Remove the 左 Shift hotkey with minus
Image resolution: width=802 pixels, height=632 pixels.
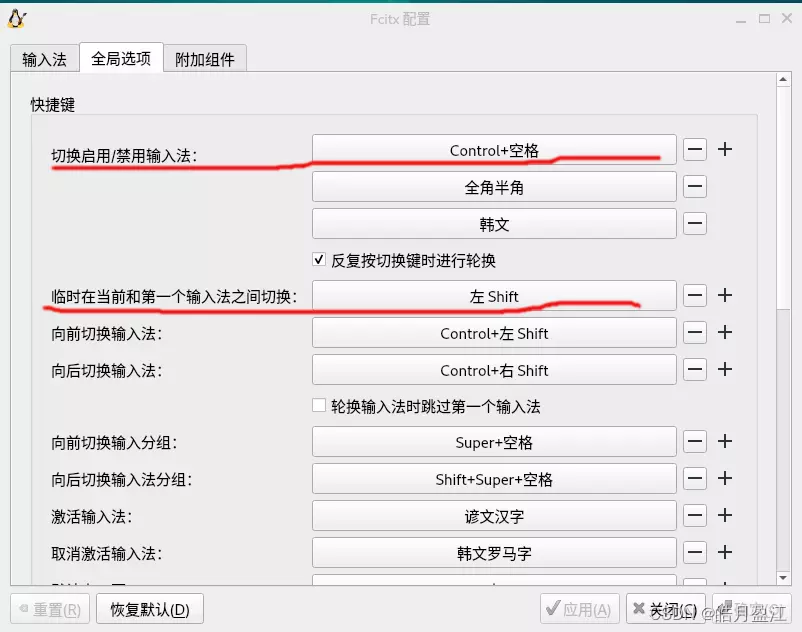pos(695,296)
